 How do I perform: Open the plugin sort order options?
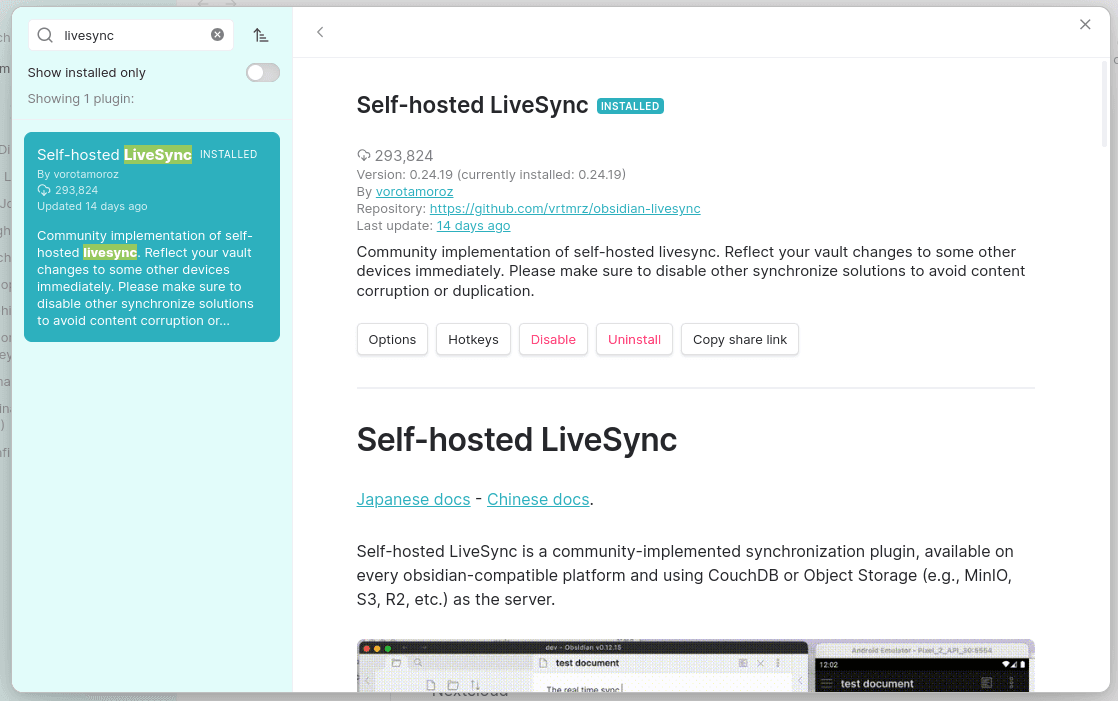pos(261,35)
